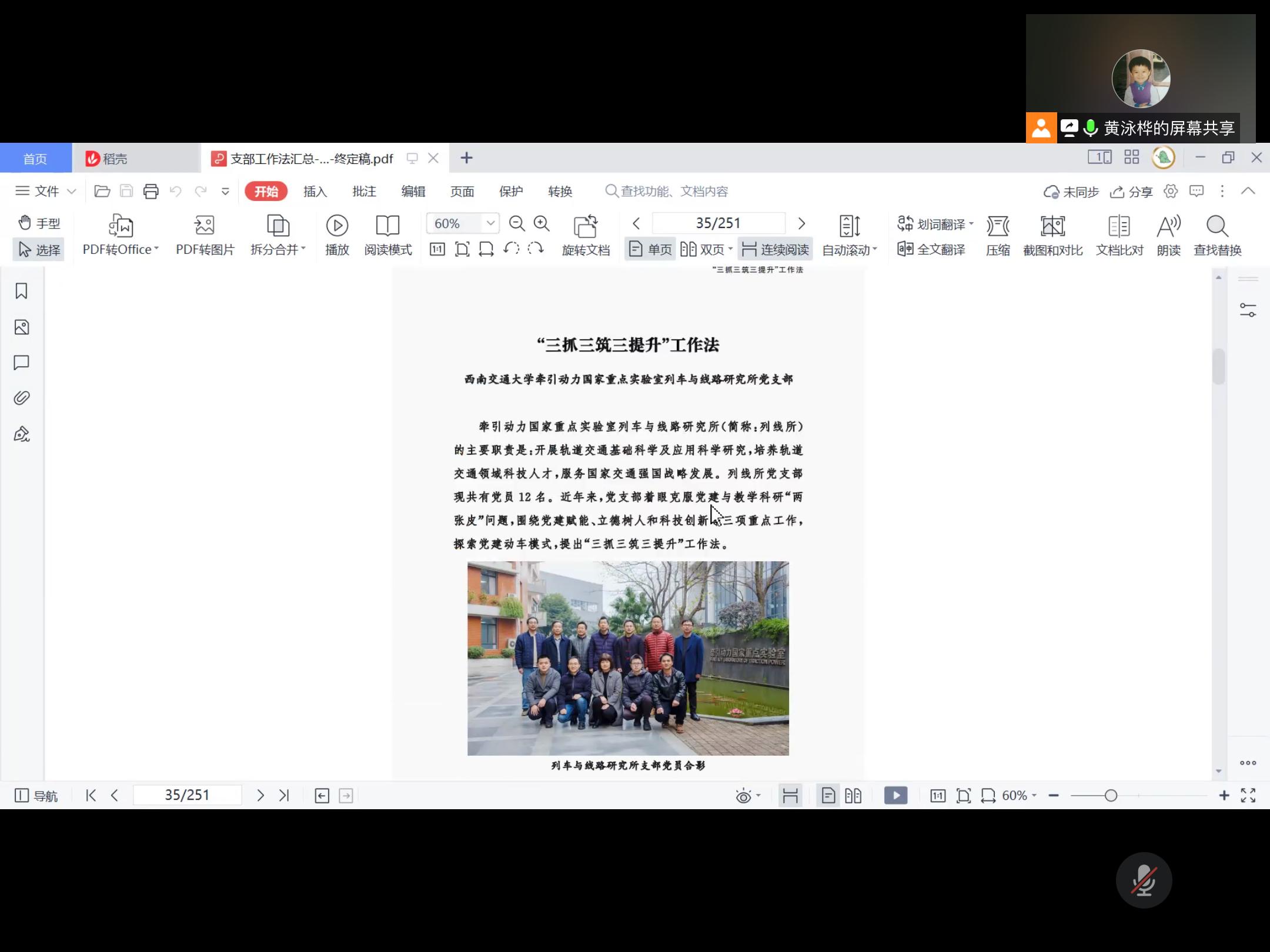The image size is (1270, 952).
Task: Expand the 拆分合并 dropdown
Action: tap(303, 249)
